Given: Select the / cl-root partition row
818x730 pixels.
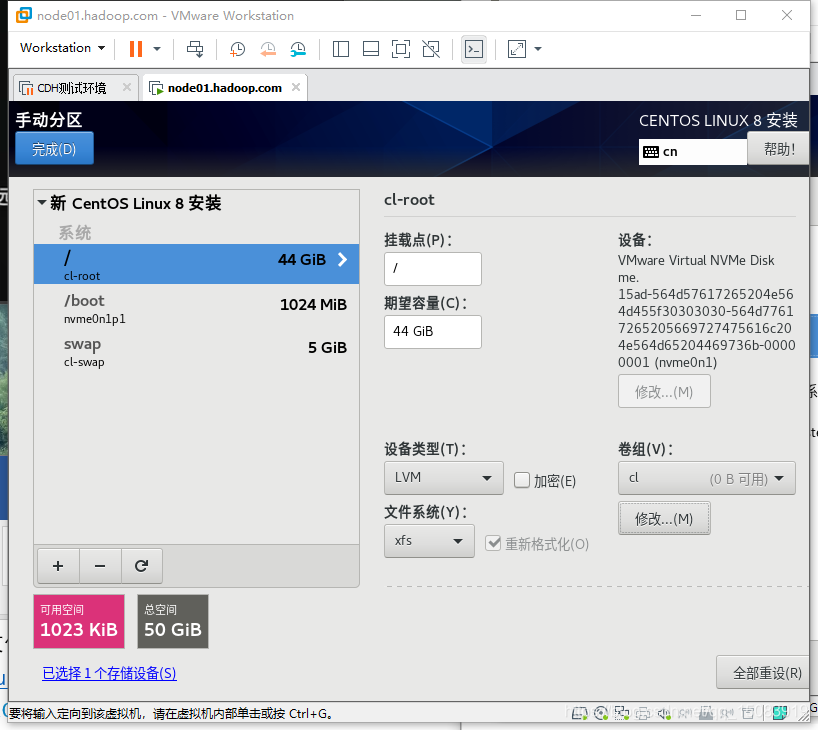Looking at the screenshot, I should (196, 264).
